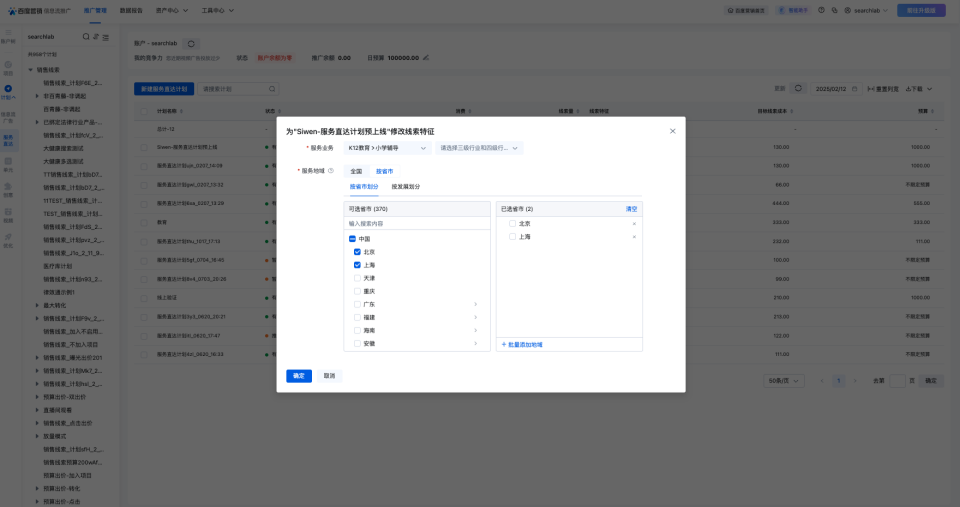
Task: Check the 重庆 checkbox
Action: pos(357,291)
